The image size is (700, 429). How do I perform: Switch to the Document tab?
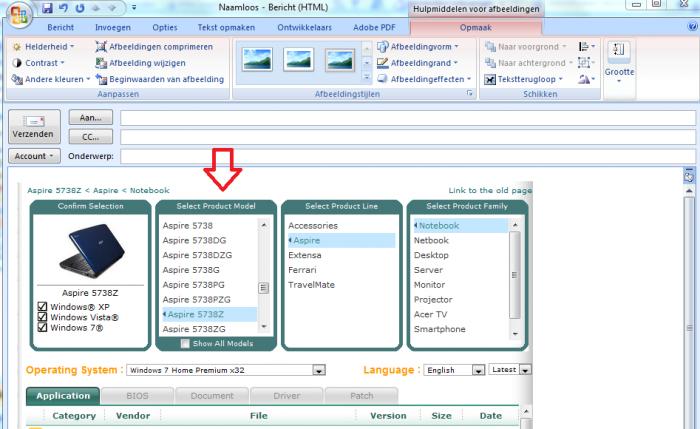212,396
